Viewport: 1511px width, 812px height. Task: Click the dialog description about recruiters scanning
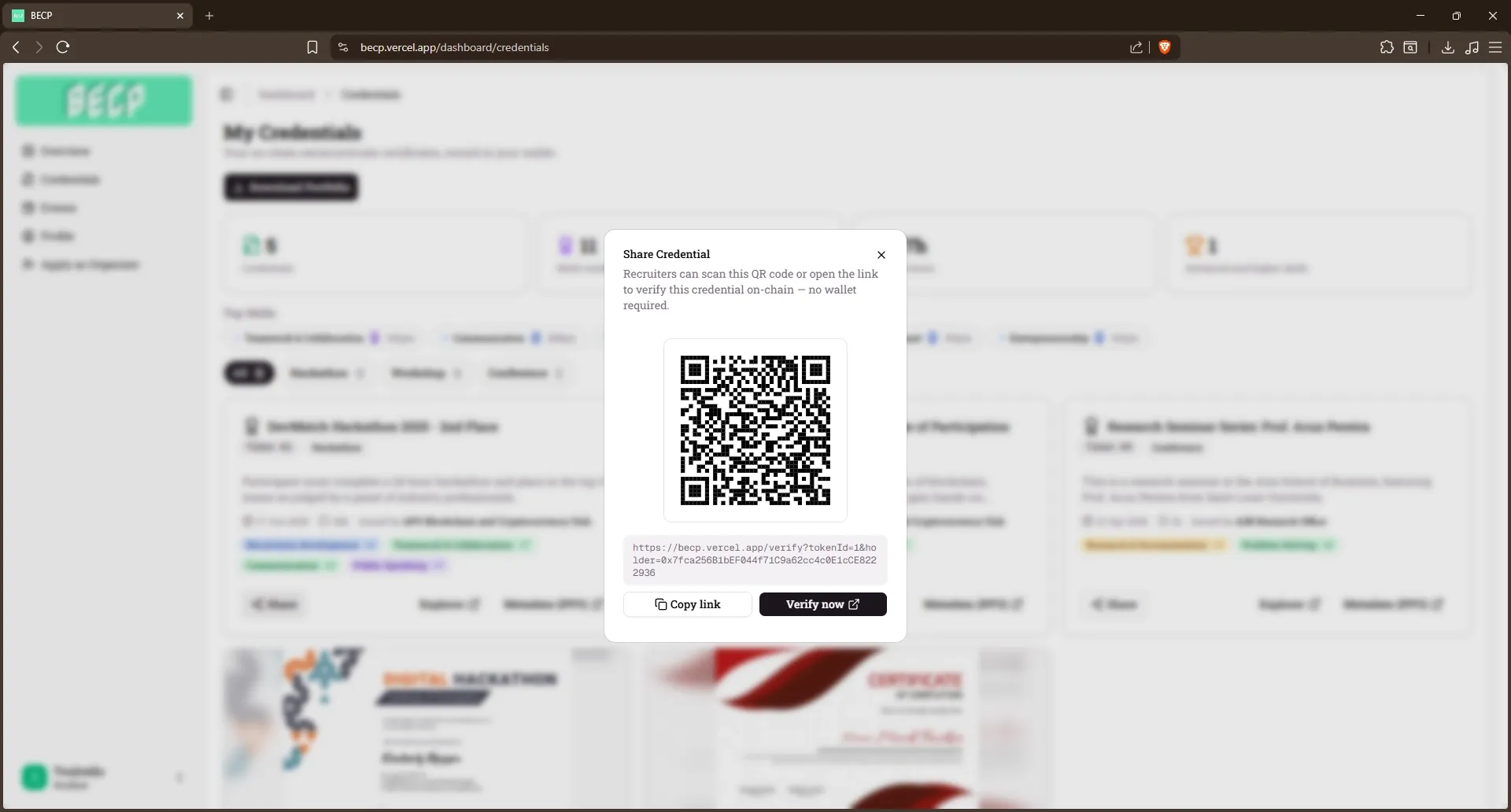pyautogui.click(x=751, y=290)
